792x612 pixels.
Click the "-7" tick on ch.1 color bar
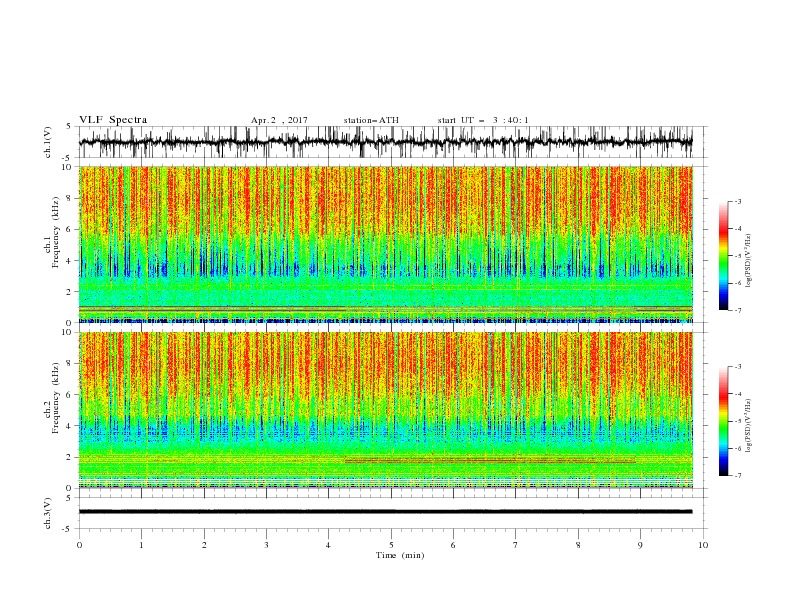coord(738,310)
